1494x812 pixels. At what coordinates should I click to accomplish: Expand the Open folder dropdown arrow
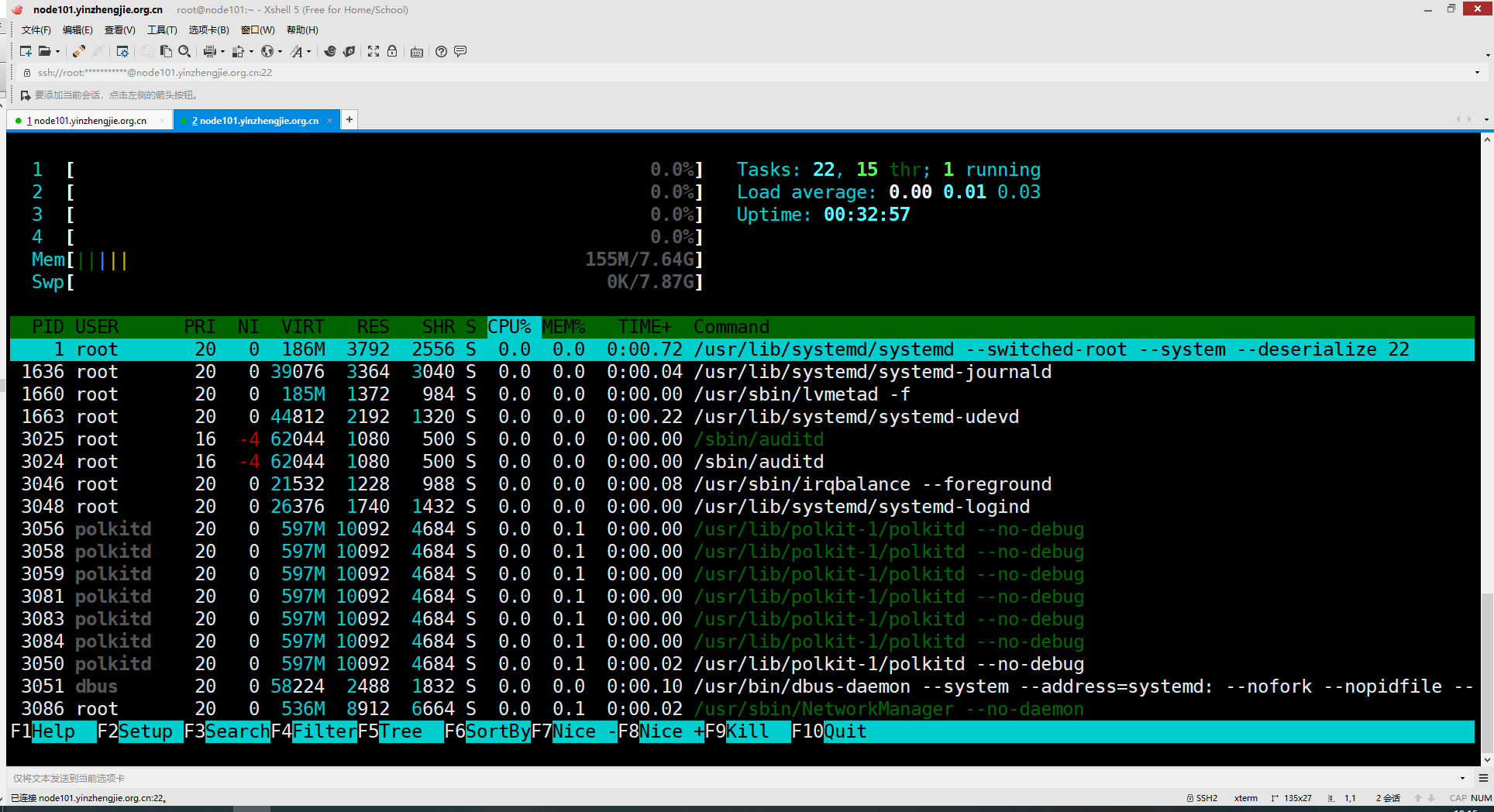click(57, 52)
